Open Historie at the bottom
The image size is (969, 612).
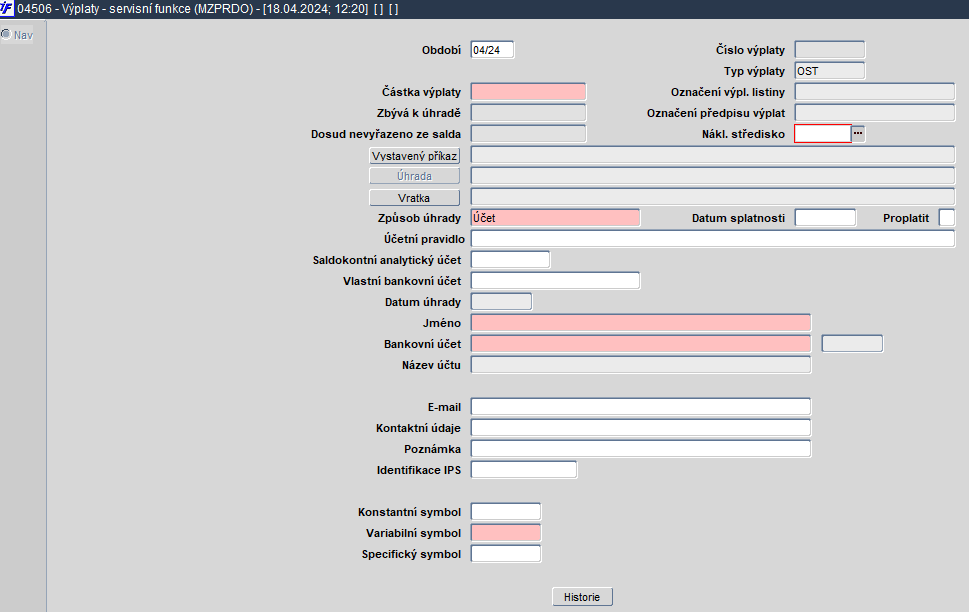click(582, 597)
